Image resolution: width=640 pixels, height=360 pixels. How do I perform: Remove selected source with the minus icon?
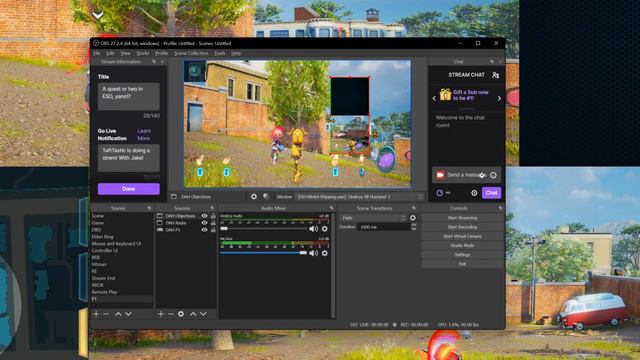[x=171, y=314]
